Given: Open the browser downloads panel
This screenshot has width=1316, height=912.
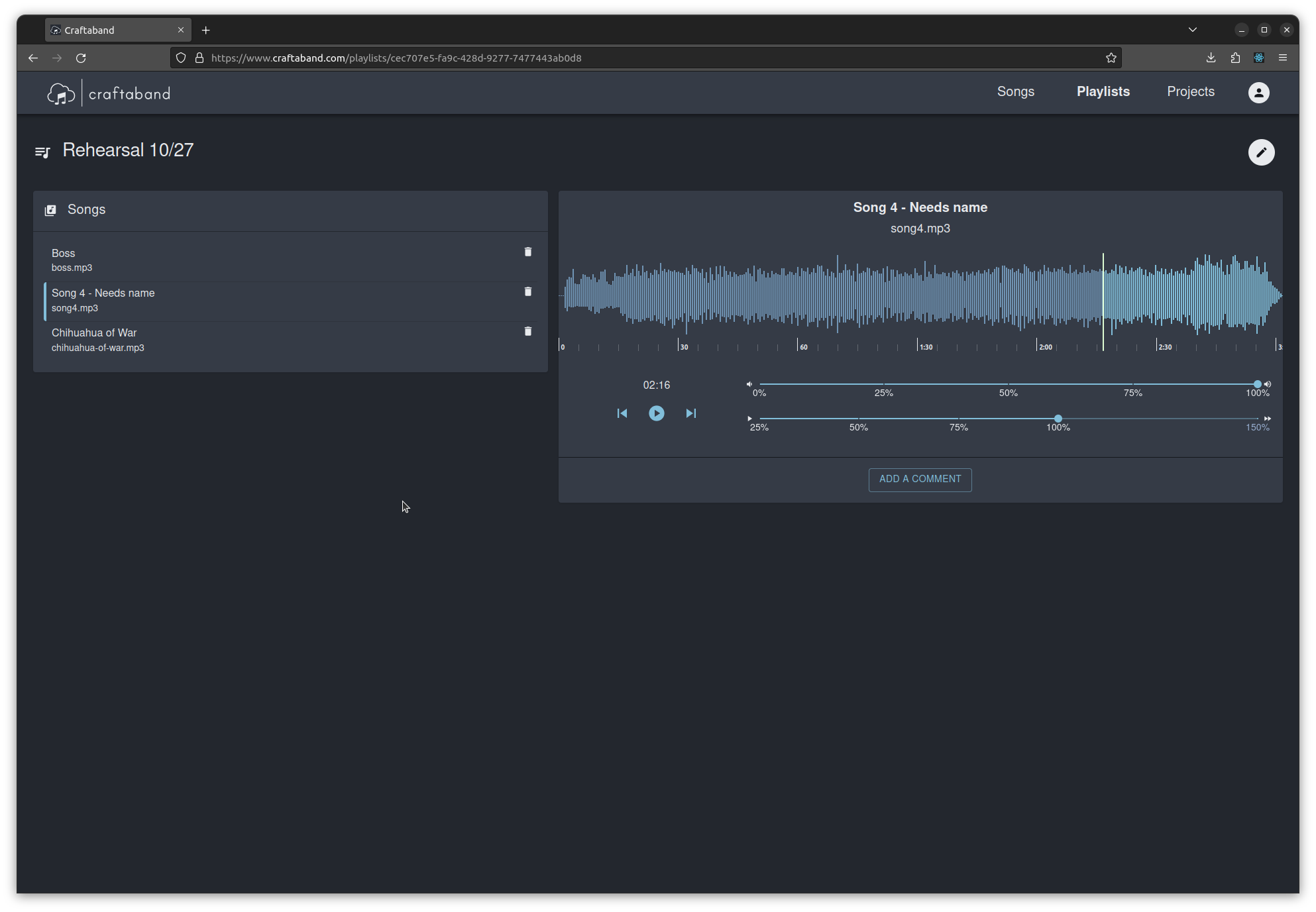Looking at the screenshot, I should (1211, 58).
